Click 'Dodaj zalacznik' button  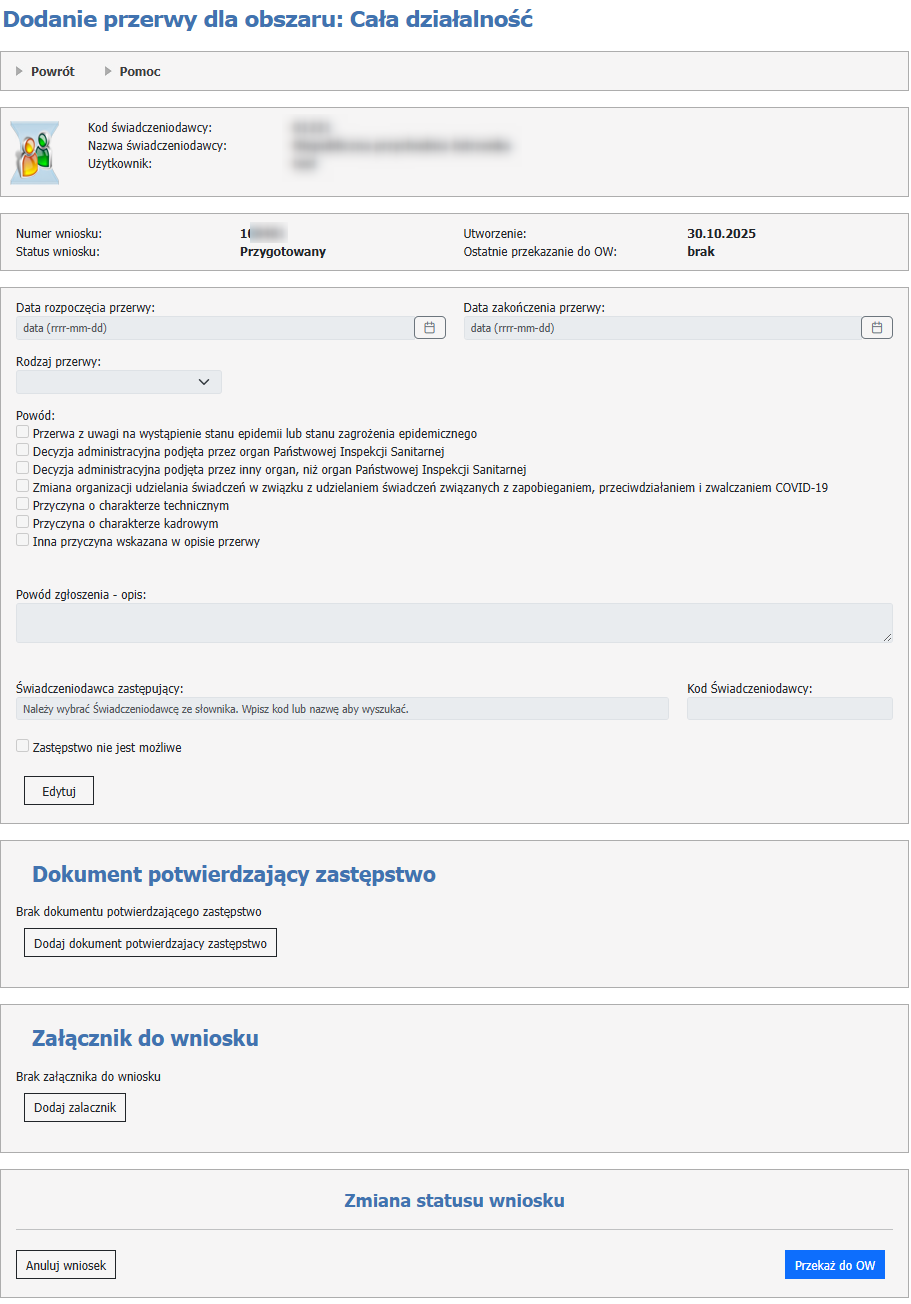coord(75,1108)
